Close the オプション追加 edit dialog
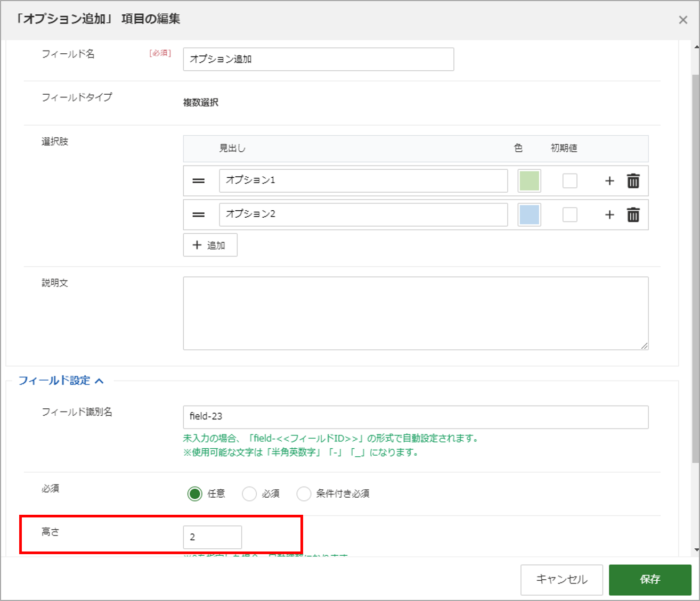 tap(683, 20)
